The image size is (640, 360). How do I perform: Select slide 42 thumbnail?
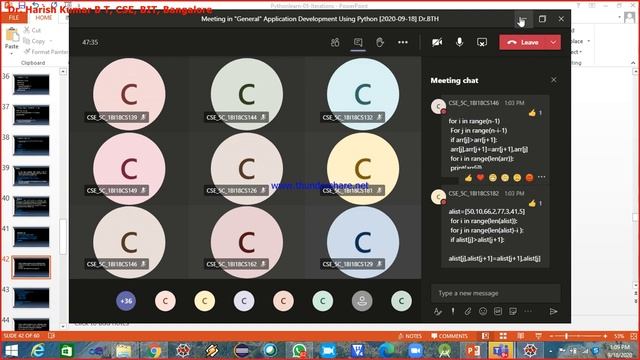[x=31, y=267]
